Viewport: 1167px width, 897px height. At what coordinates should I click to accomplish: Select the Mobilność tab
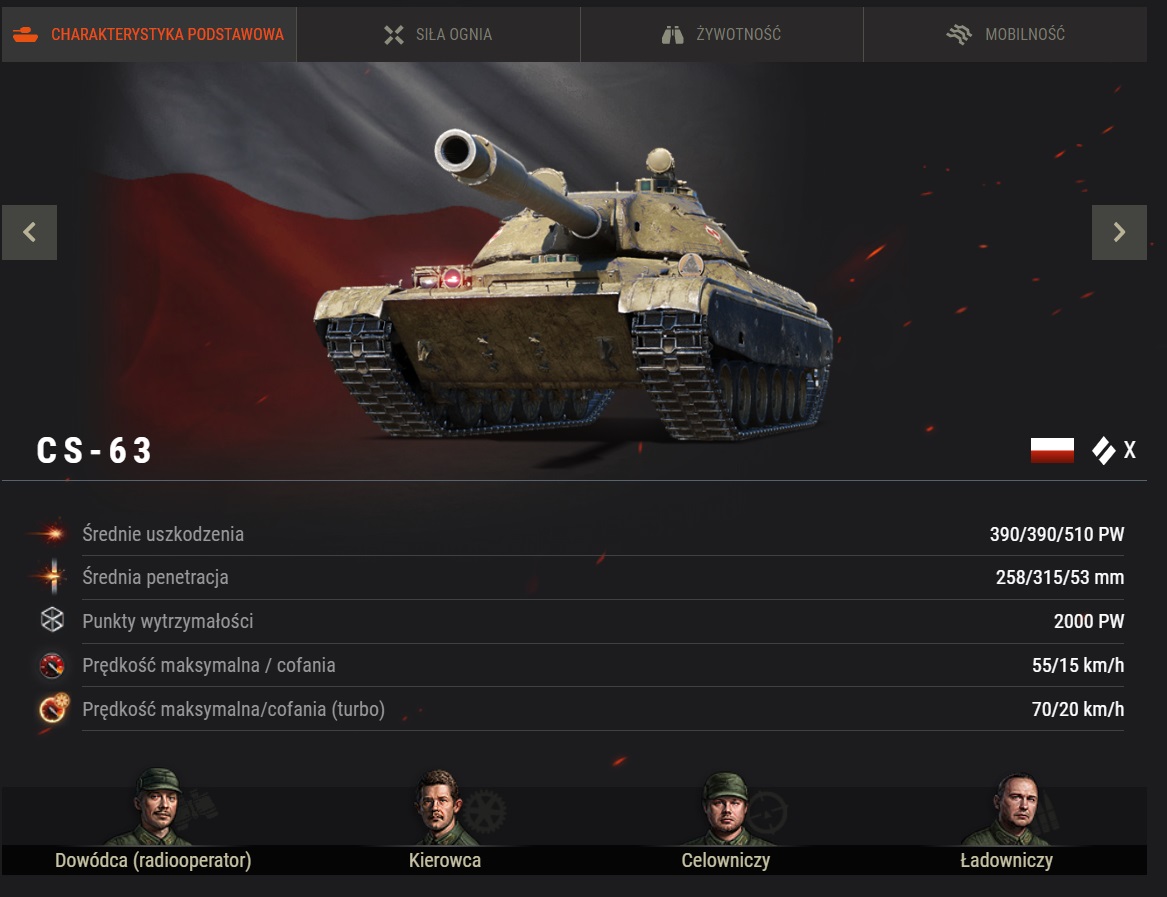pyautogui.click(x=1005, y=34)
